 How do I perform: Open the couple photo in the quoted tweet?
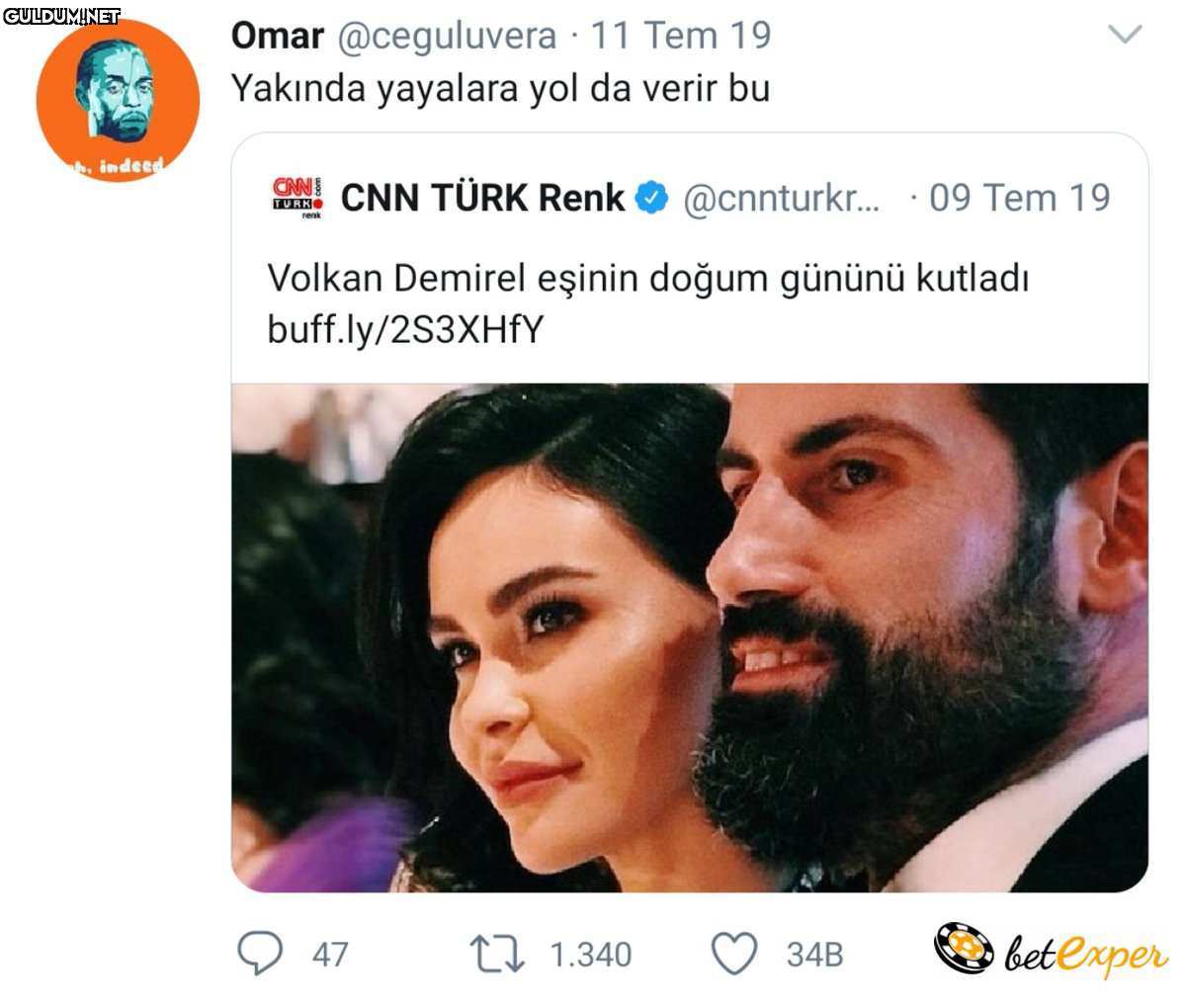690,637
